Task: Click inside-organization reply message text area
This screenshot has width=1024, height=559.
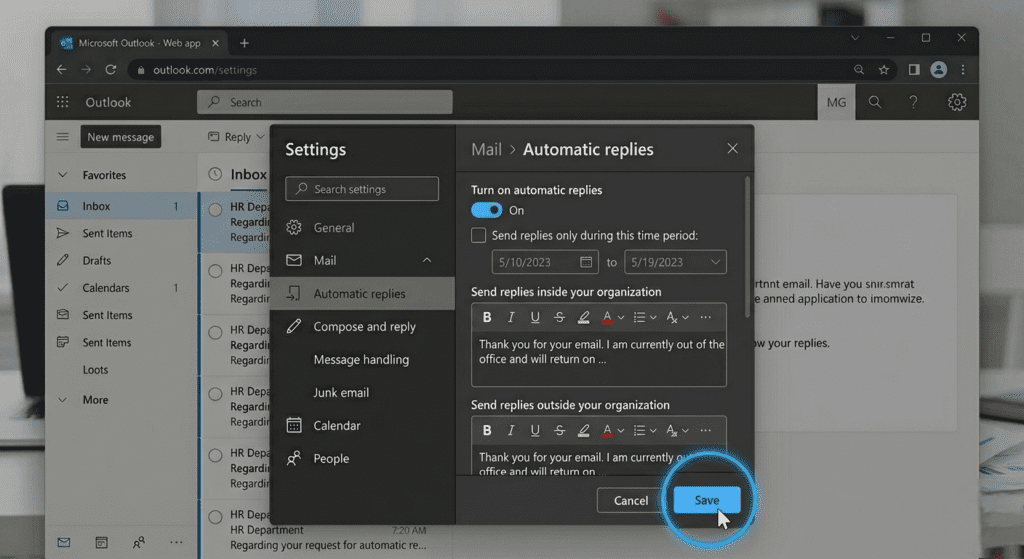Action: tap(599, 359)
